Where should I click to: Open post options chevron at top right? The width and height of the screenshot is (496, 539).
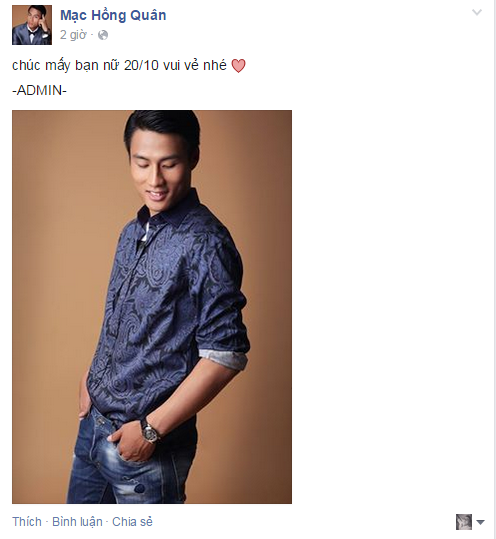(x=477, y=13)
